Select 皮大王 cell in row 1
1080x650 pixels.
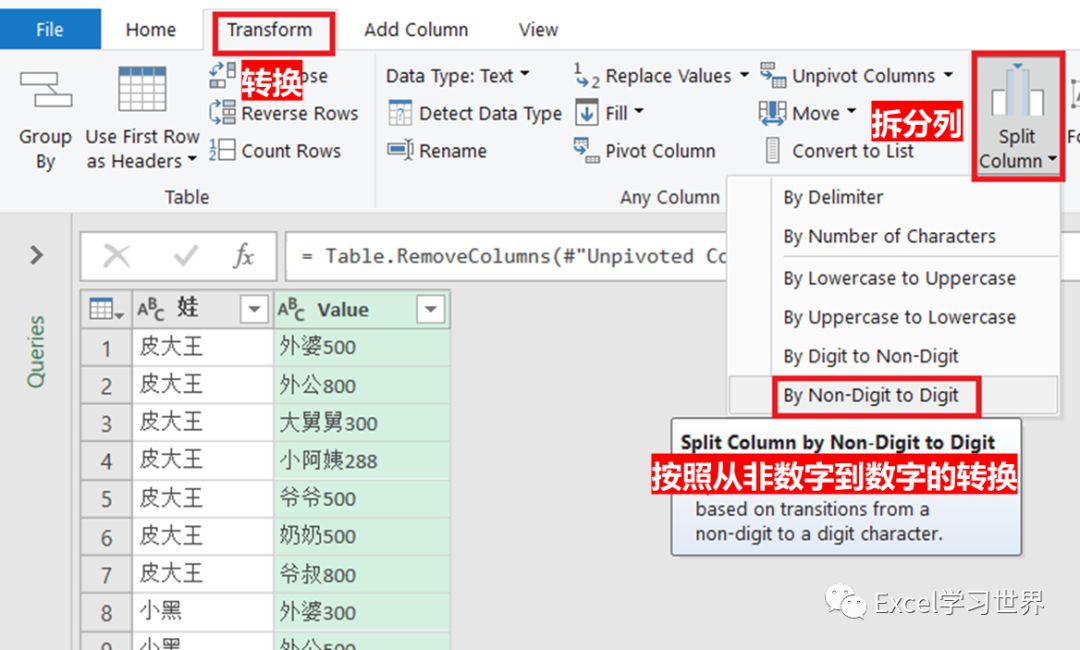point(202,347)
